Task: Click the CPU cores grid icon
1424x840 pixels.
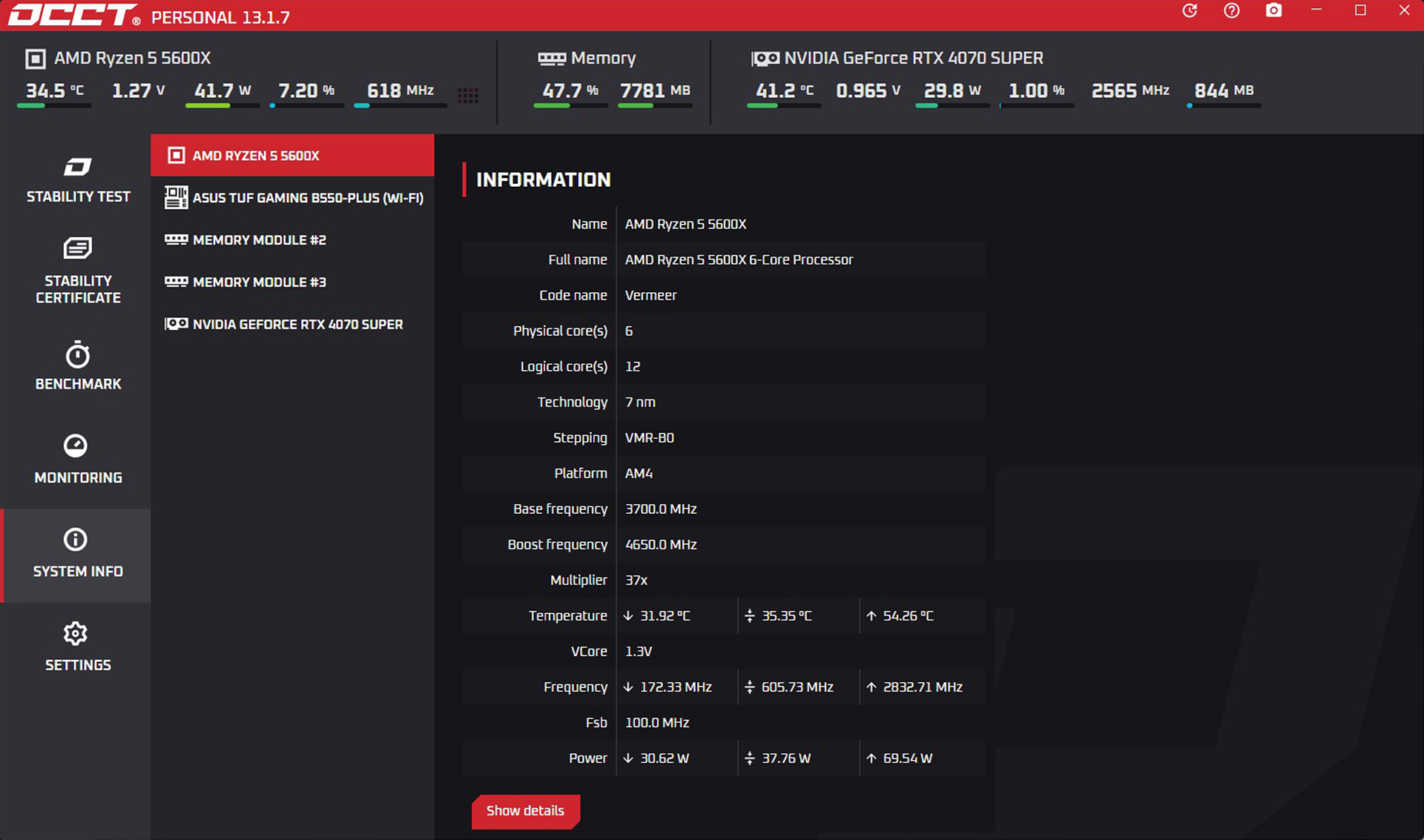Action: [x=468, y=95]
